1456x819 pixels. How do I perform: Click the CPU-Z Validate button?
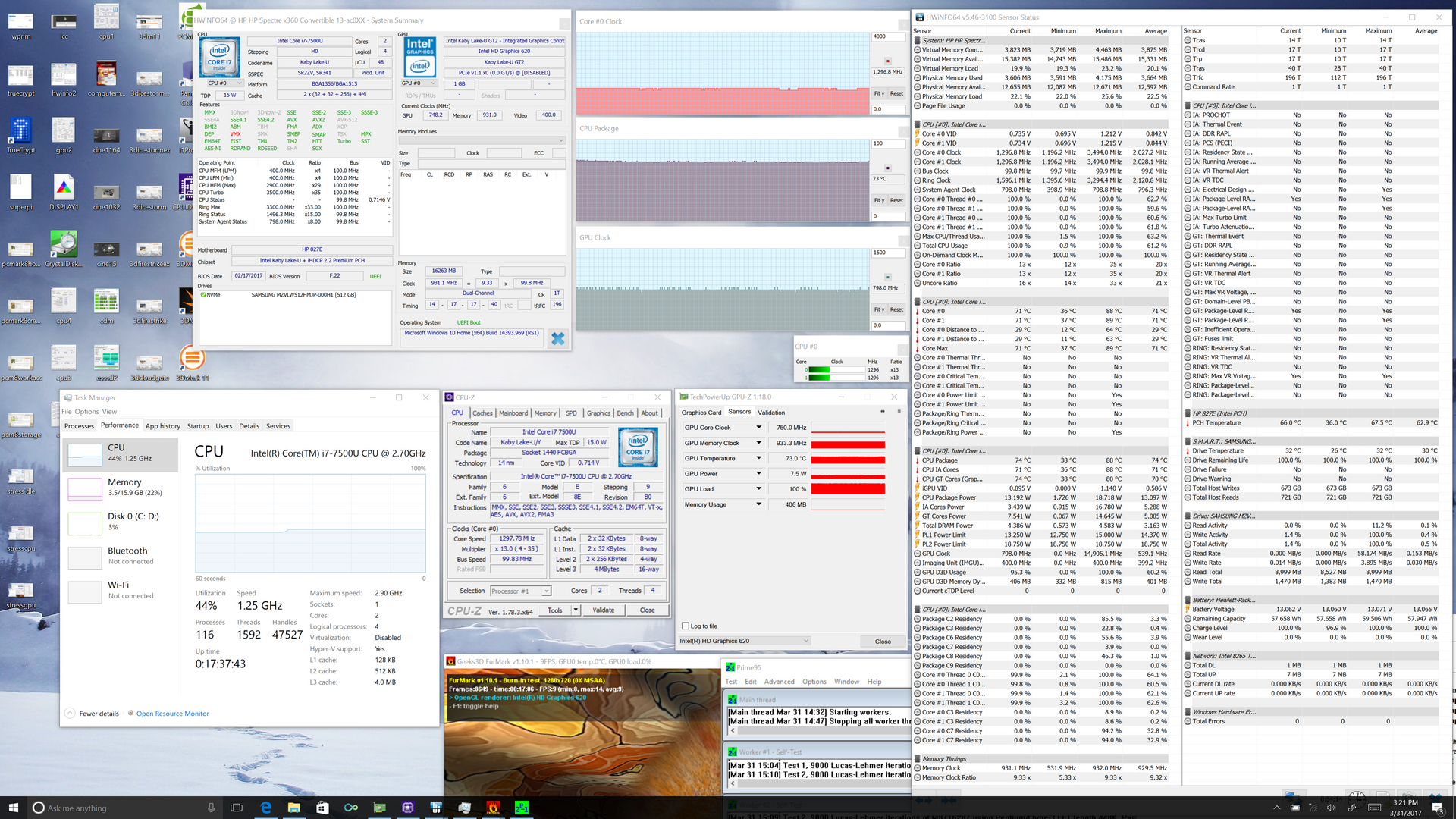tap(603, 610)
